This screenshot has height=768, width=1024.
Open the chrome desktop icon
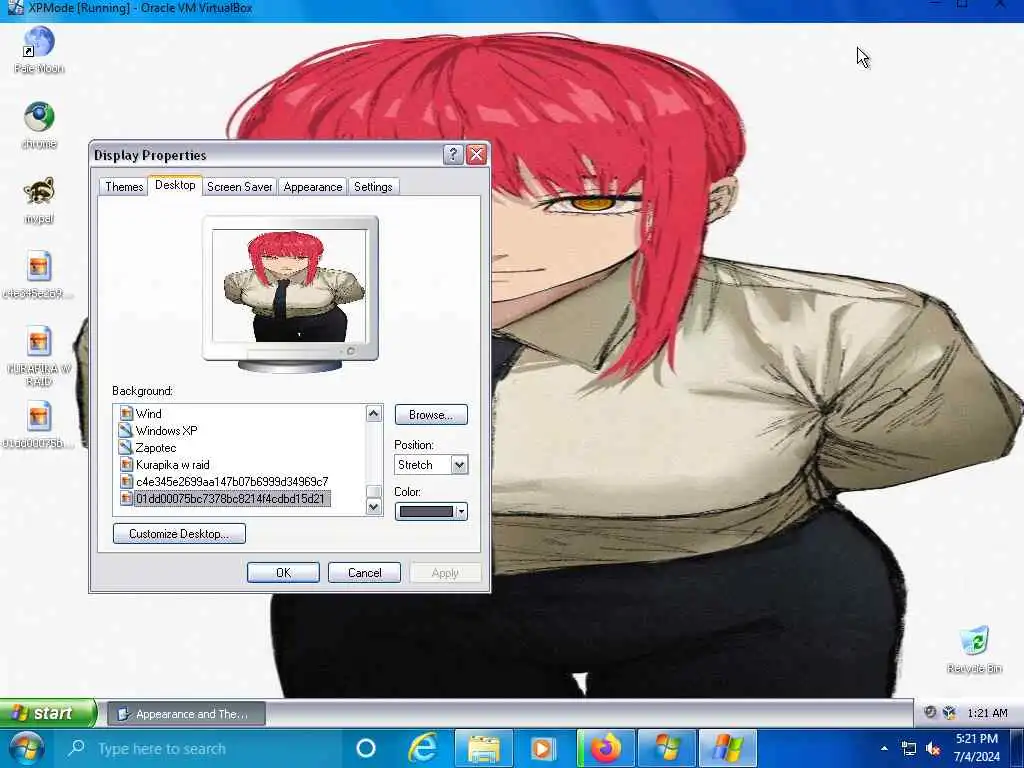(x=39, y=125)
